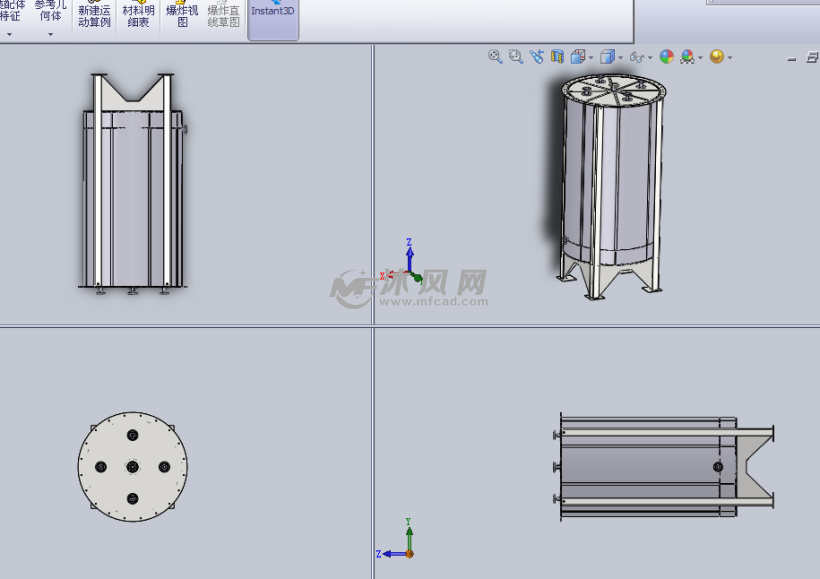Open the Apply Scene sphere icon

tap(687, 57)
